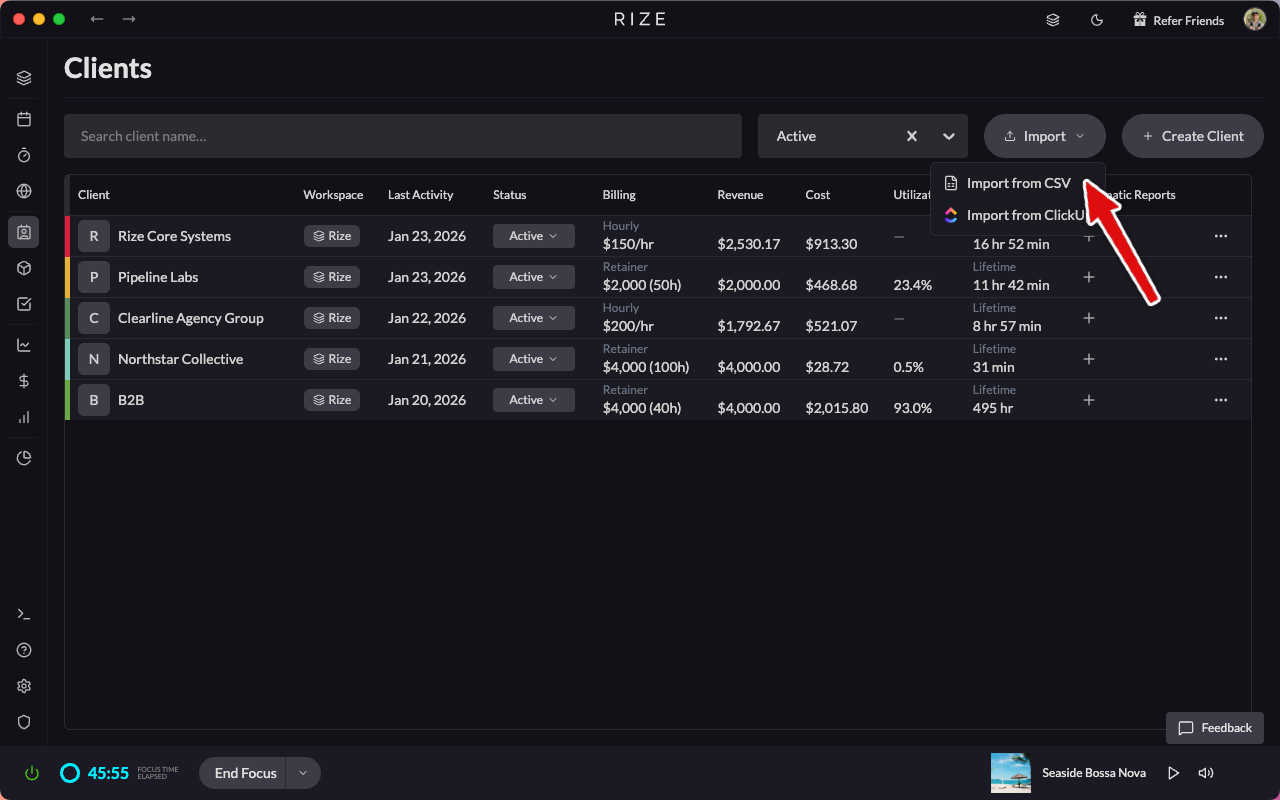Click the globe icon in sidebar
The height and width of the screenshot is (800, 1280).
[x=24, y=191]
